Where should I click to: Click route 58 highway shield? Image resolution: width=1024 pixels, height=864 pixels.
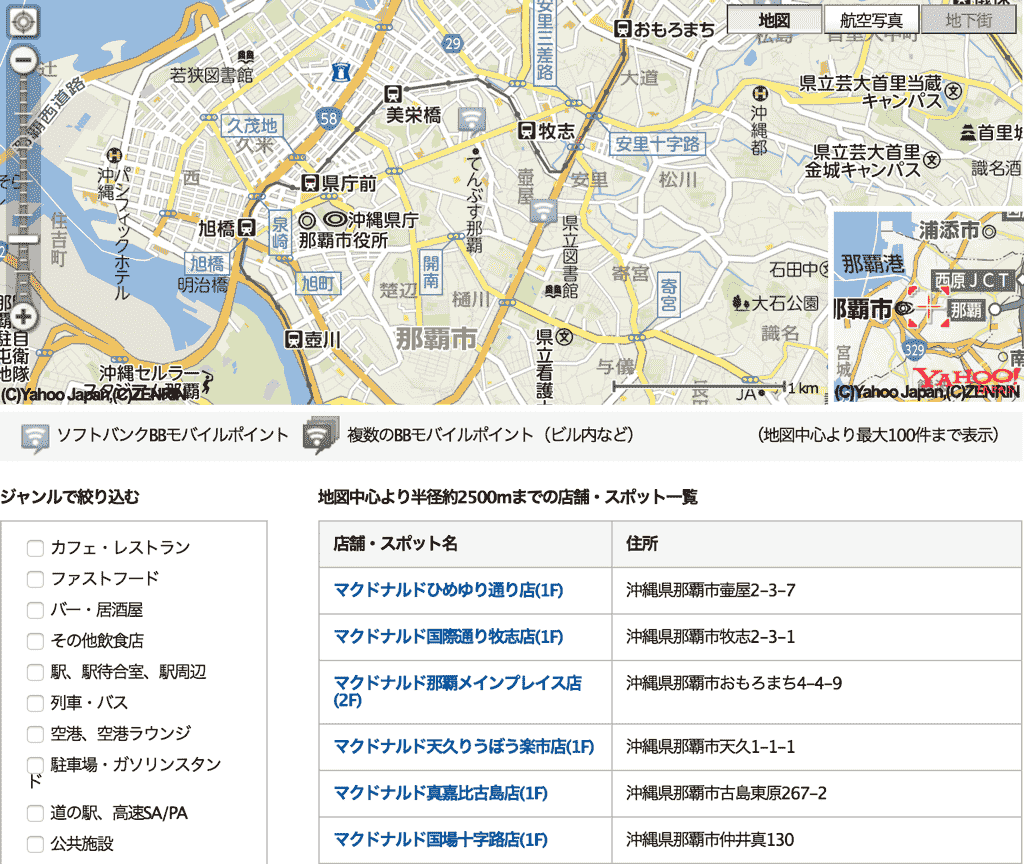[x=328, y=118]
